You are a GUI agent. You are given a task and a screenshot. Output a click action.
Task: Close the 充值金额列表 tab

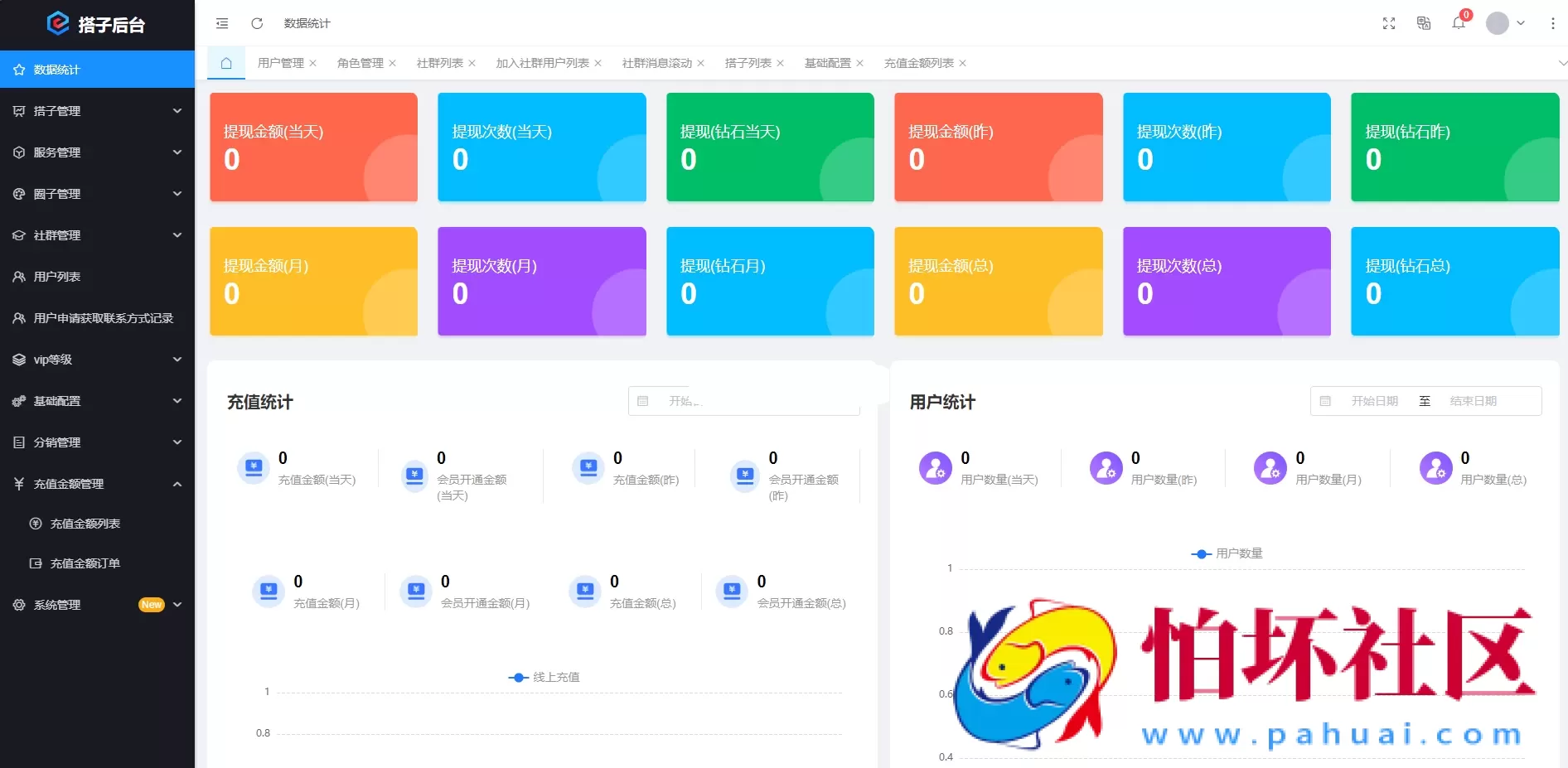(963, 64)
